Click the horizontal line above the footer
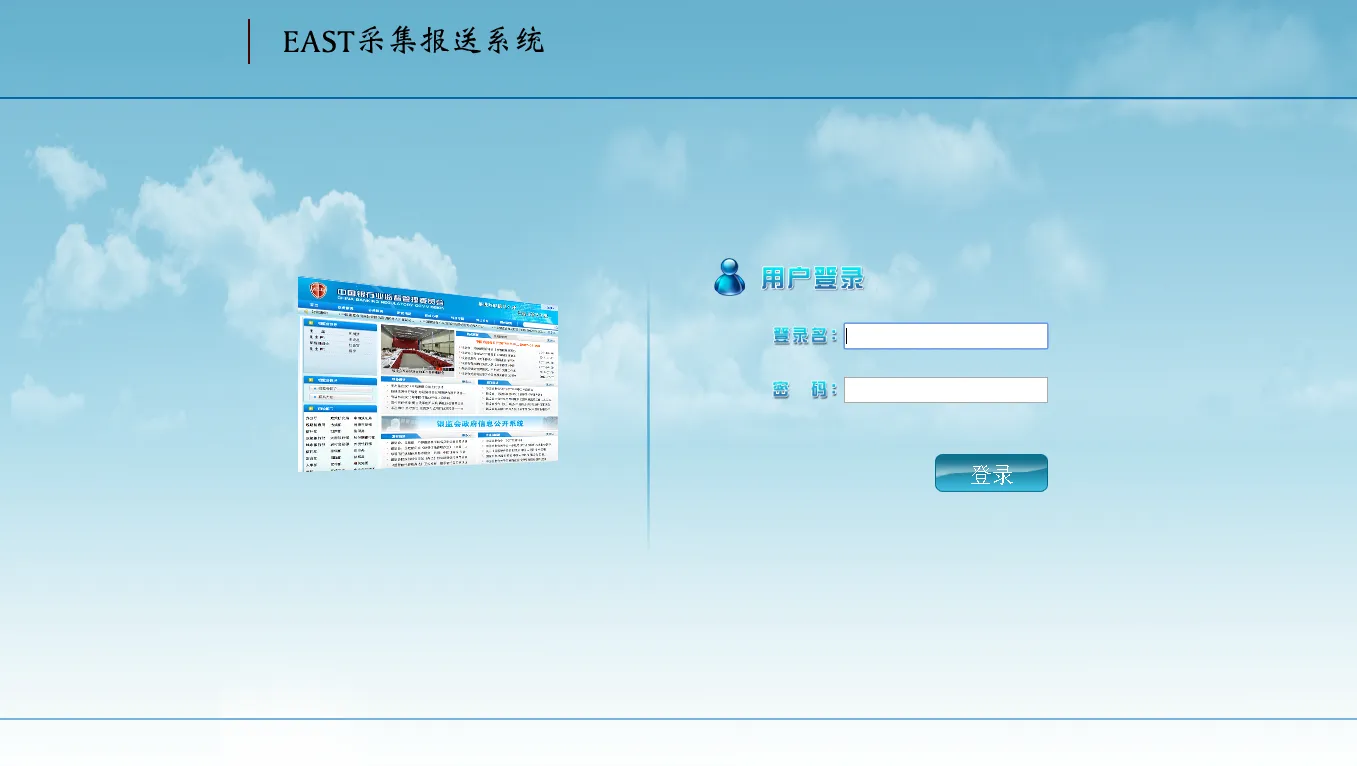Screen dimensions: 1357x766 (x=678, y=718)
